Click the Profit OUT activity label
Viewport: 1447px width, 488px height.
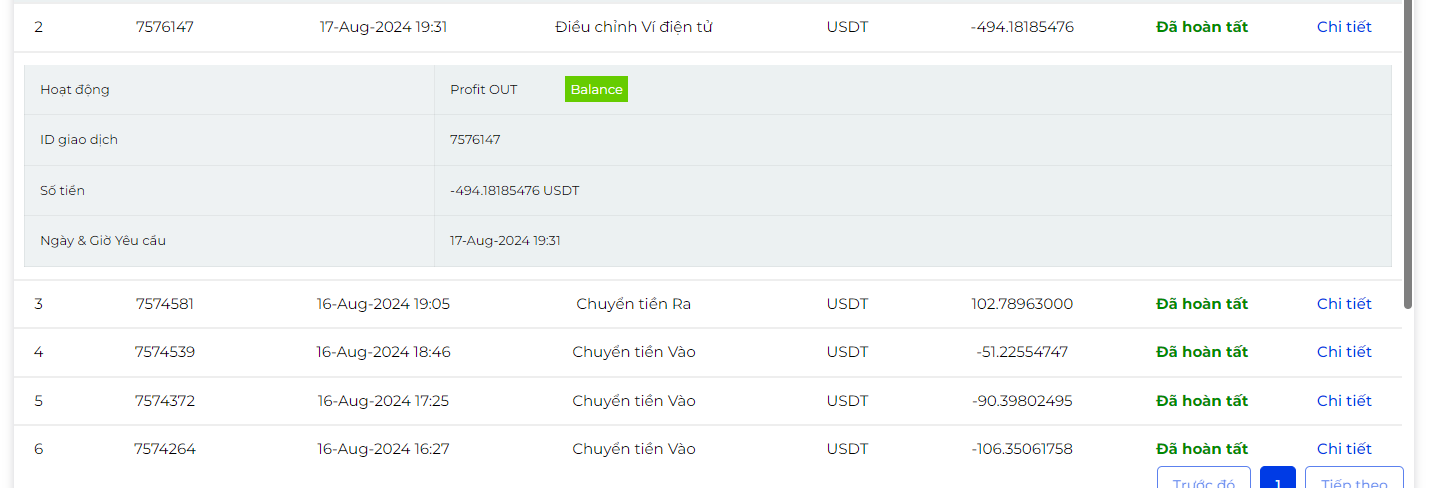[x=484, y=90]
